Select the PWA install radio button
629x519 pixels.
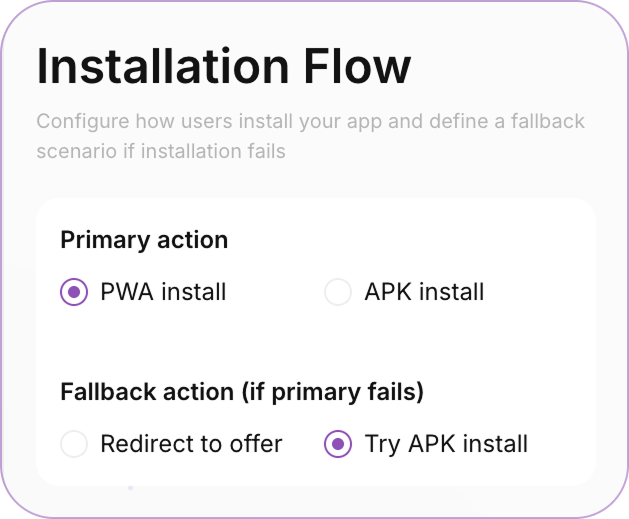[x=74, y=292]
